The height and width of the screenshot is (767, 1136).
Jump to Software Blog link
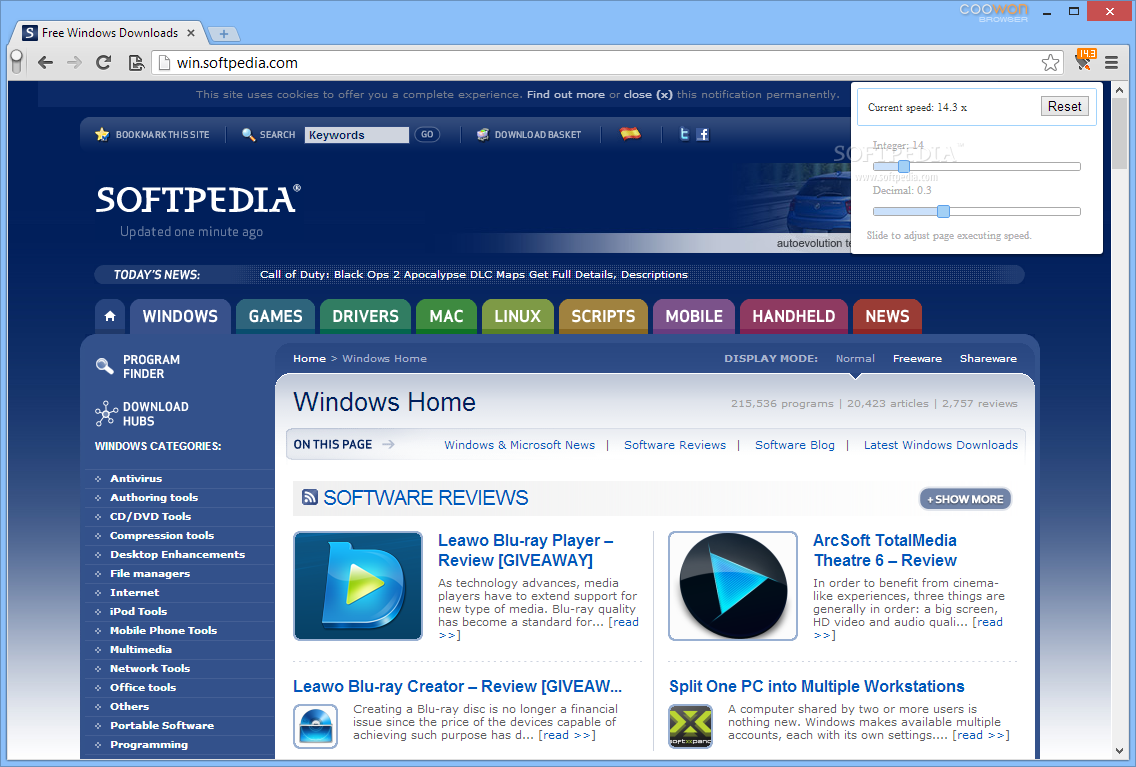point(795,445)
